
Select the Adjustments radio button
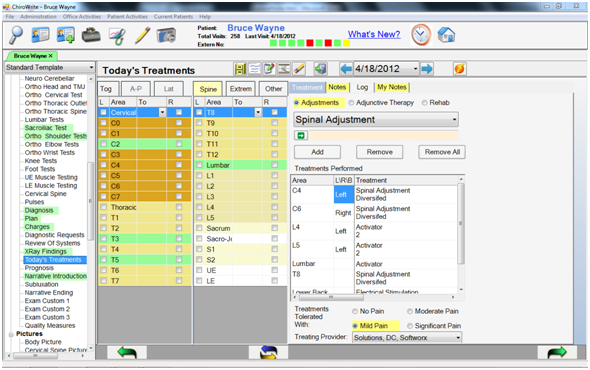[296, 103]
